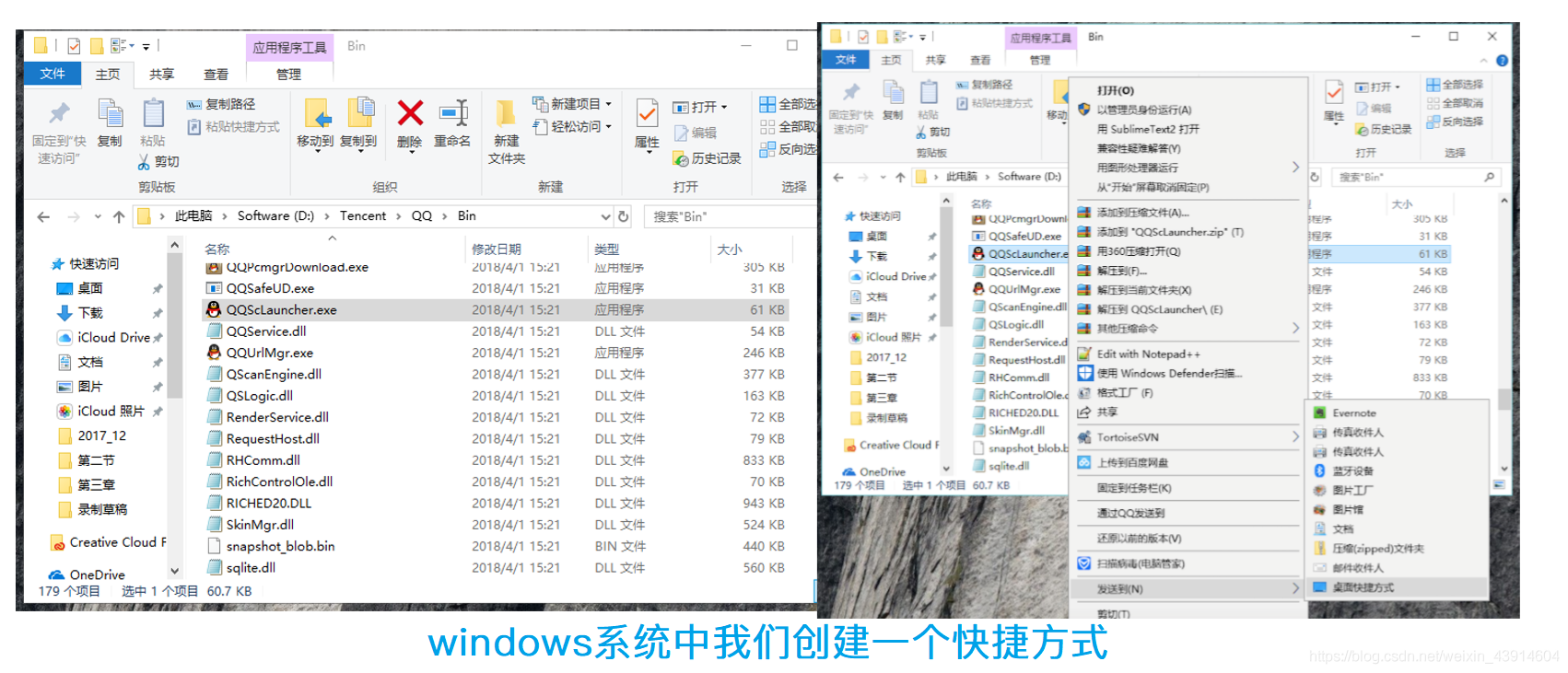Click the red 删除 delete icon in left window
Image resolution: width=1568 pixels, height=673 pixels.
(x=410, y=113)
